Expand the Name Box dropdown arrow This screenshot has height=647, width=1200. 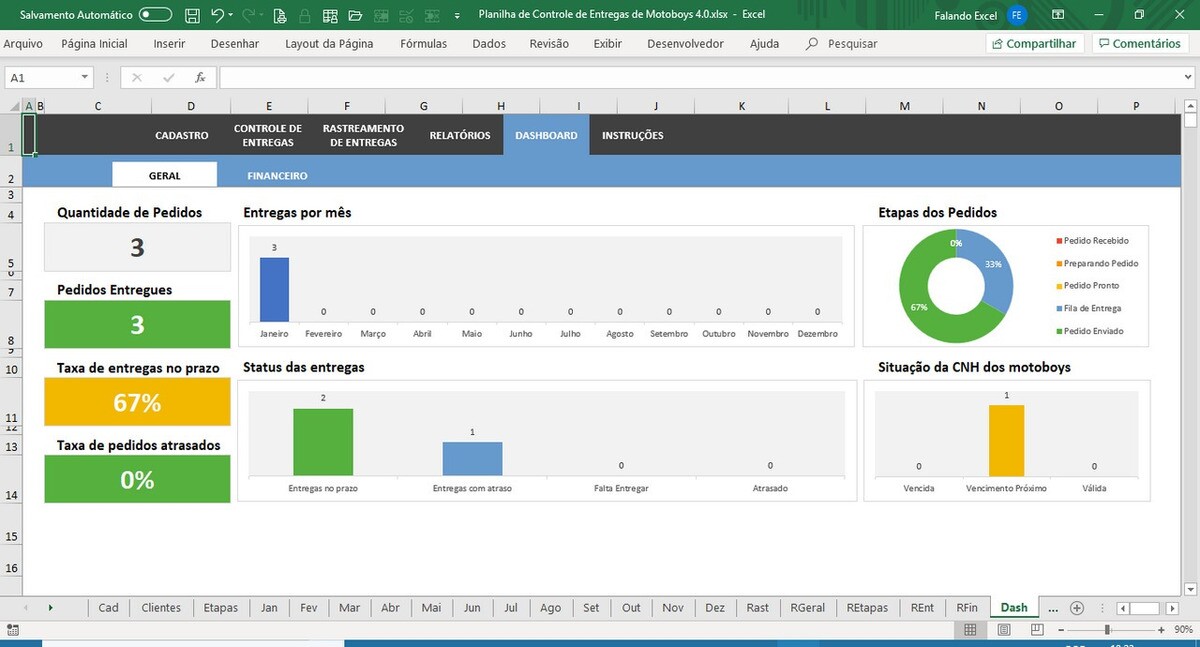point(84,77)
